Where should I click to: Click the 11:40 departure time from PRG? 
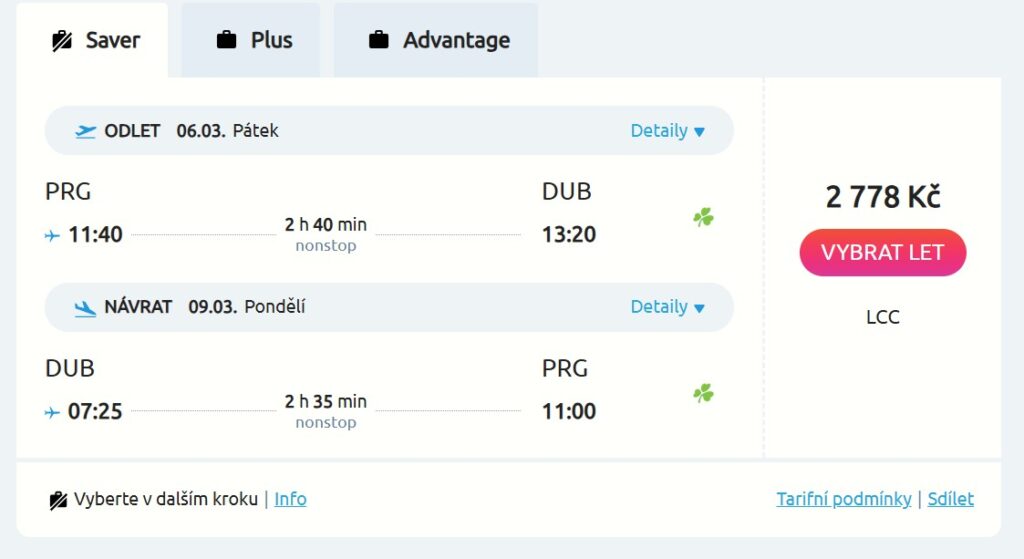pos(95,235)
